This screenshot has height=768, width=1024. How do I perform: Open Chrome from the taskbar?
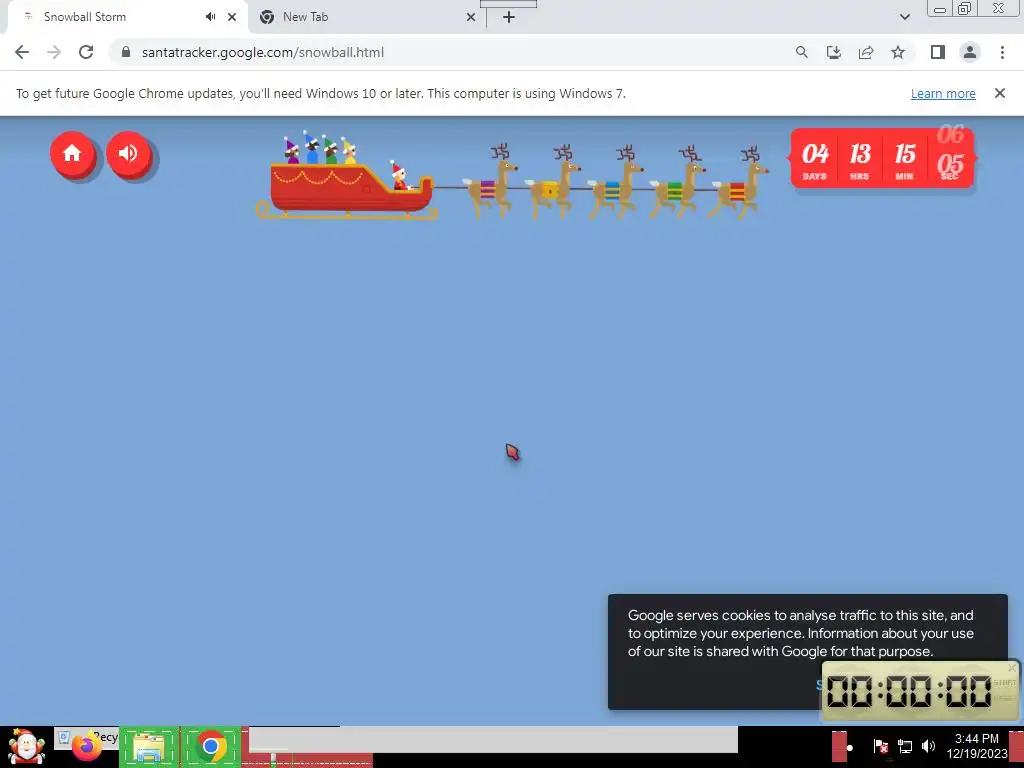tap(210, 746)
